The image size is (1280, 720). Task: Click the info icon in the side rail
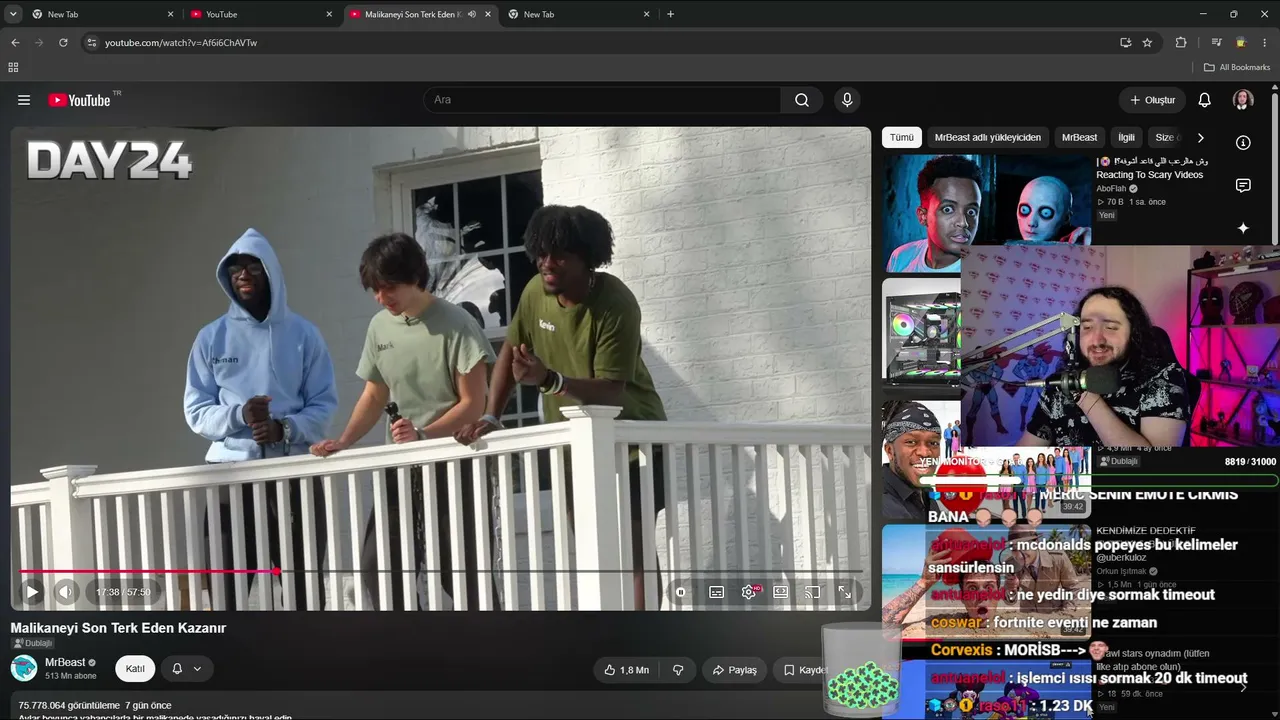(1243, 142)
